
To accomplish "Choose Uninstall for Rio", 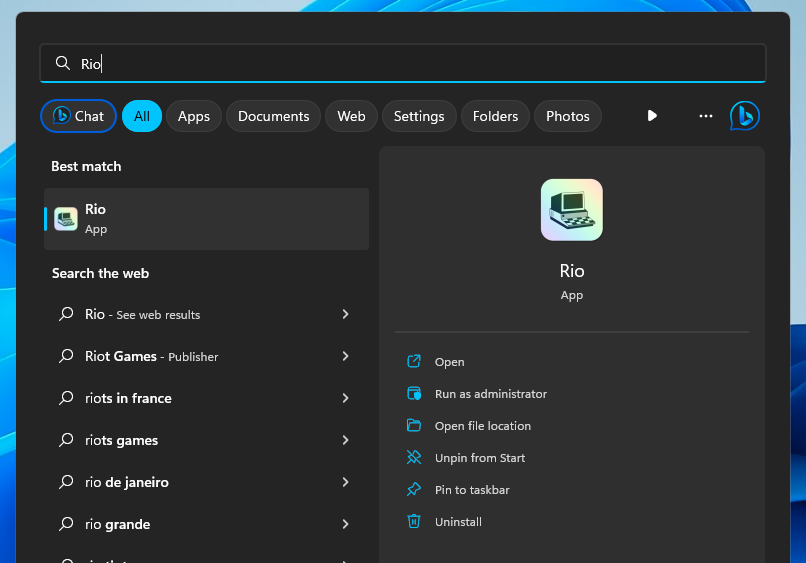I will point(459,522).
